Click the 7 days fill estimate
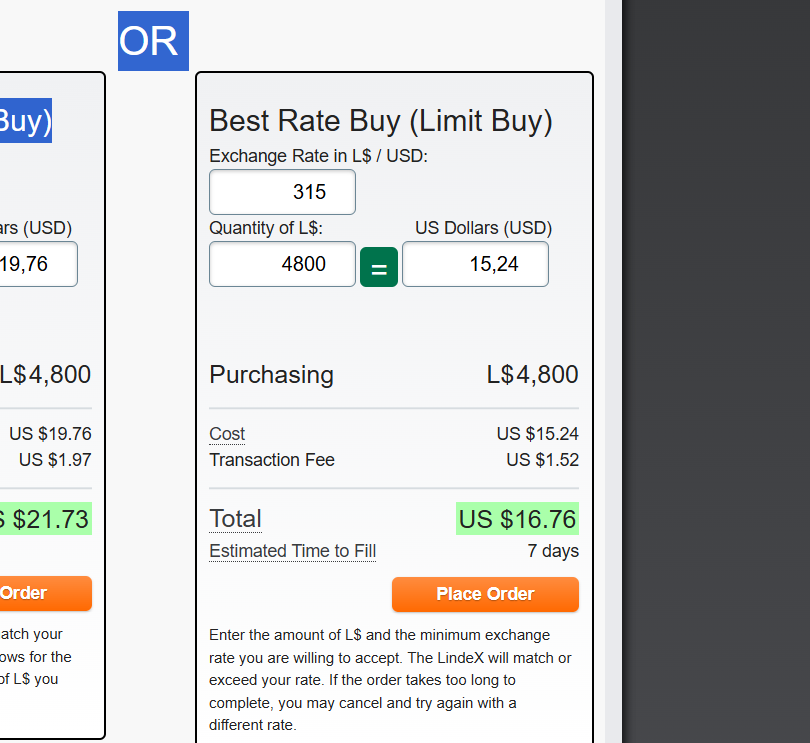Screen dimensions: 810x743 coord(553,551)
